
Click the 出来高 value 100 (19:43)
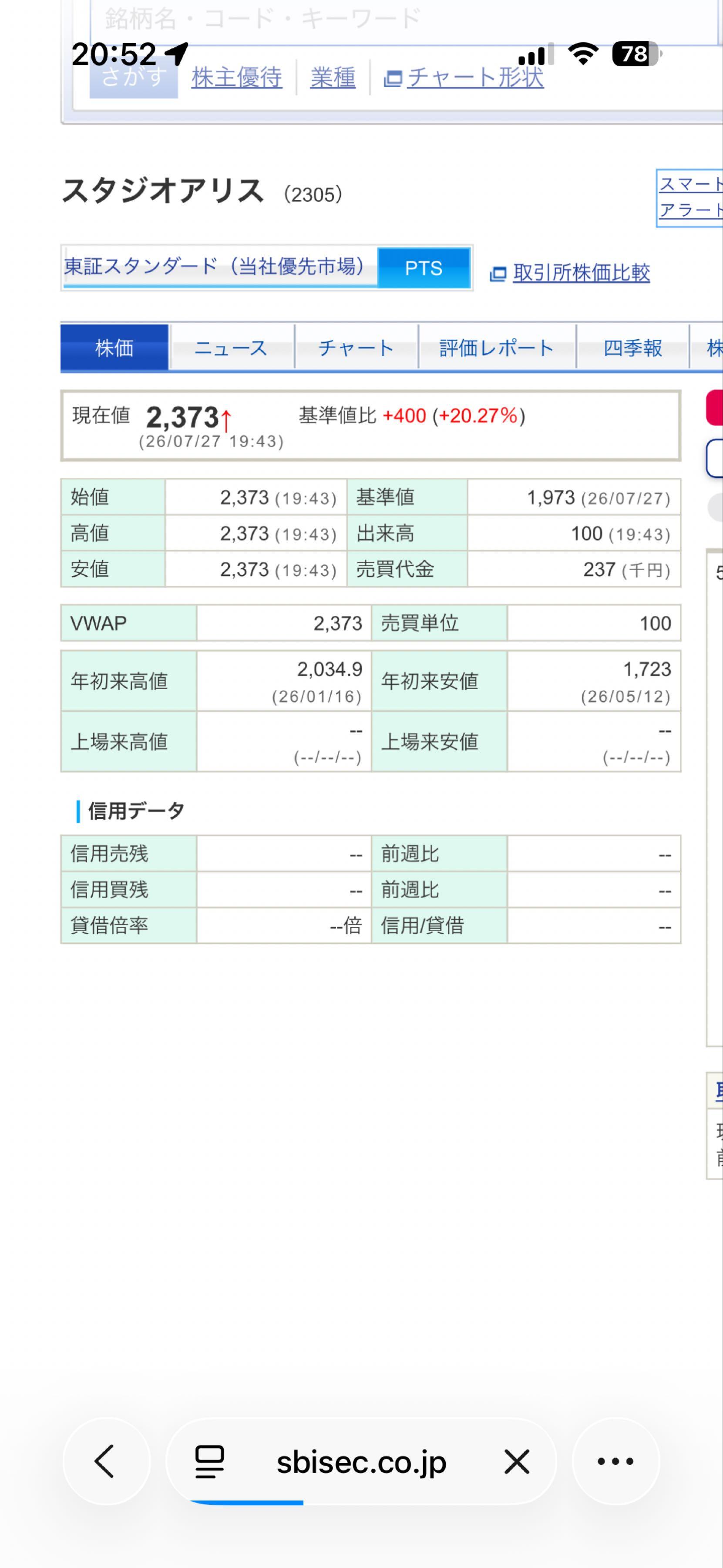(x=620, y=534)
